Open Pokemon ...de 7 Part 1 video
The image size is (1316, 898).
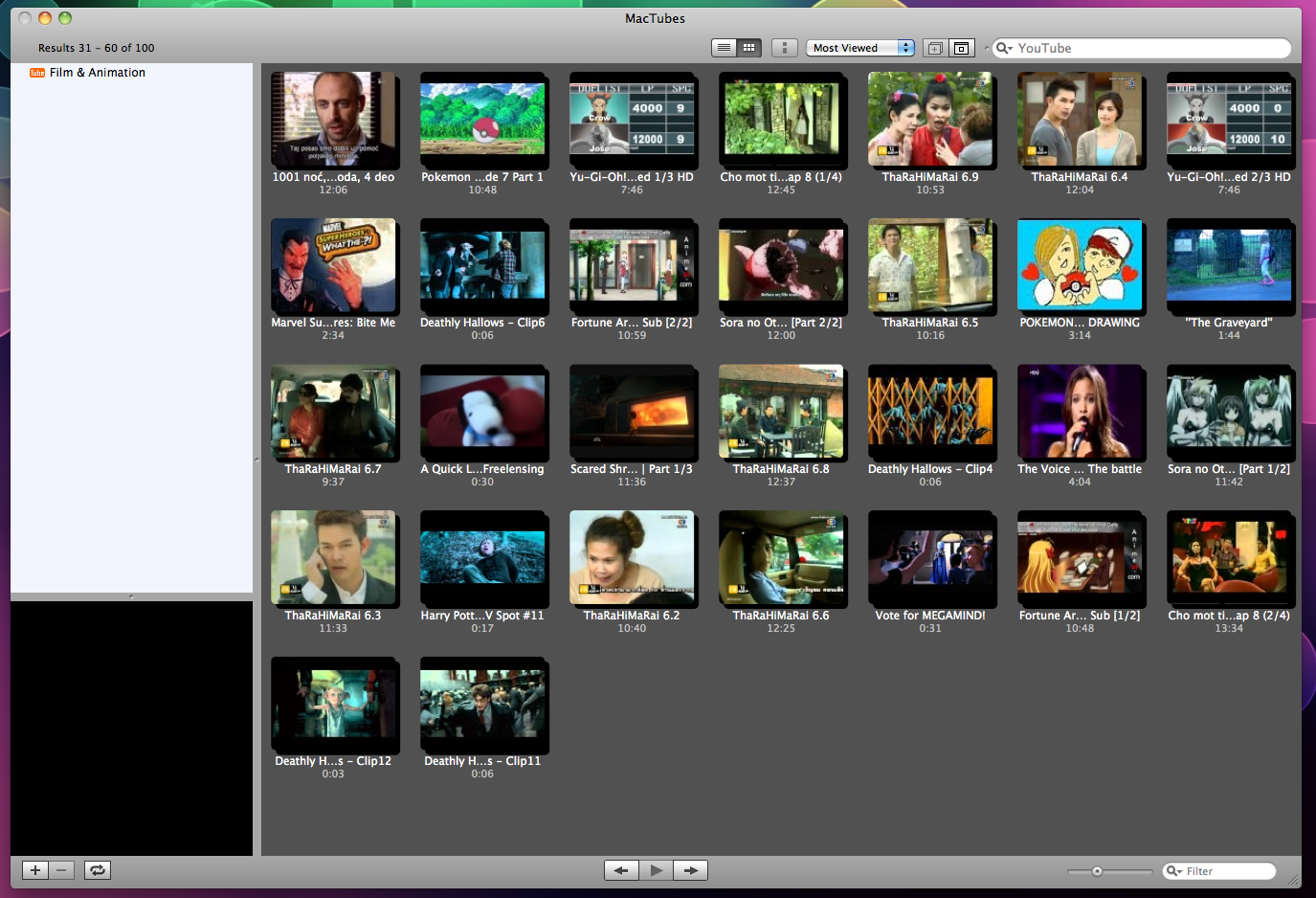482,119
